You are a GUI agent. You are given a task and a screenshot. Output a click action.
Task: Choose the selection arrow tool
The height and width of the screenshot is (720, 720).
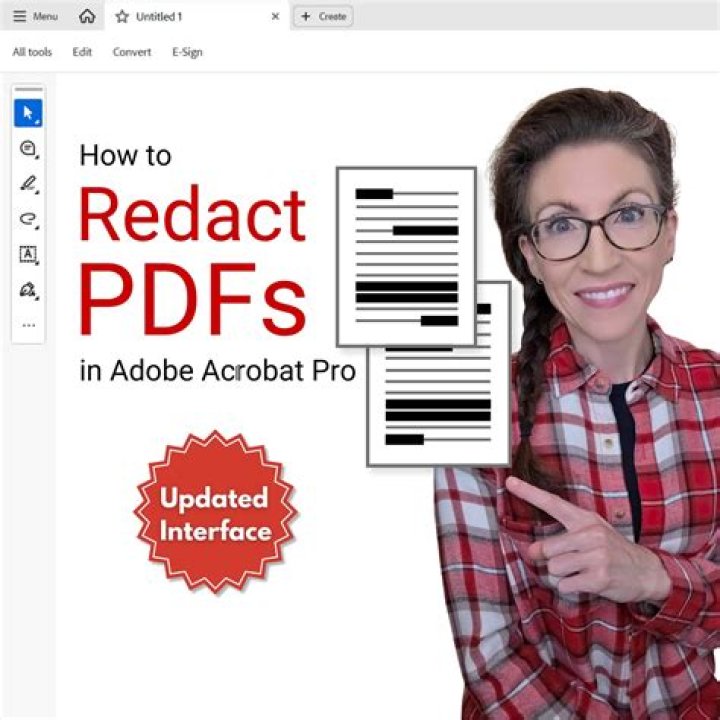point(28,113)
